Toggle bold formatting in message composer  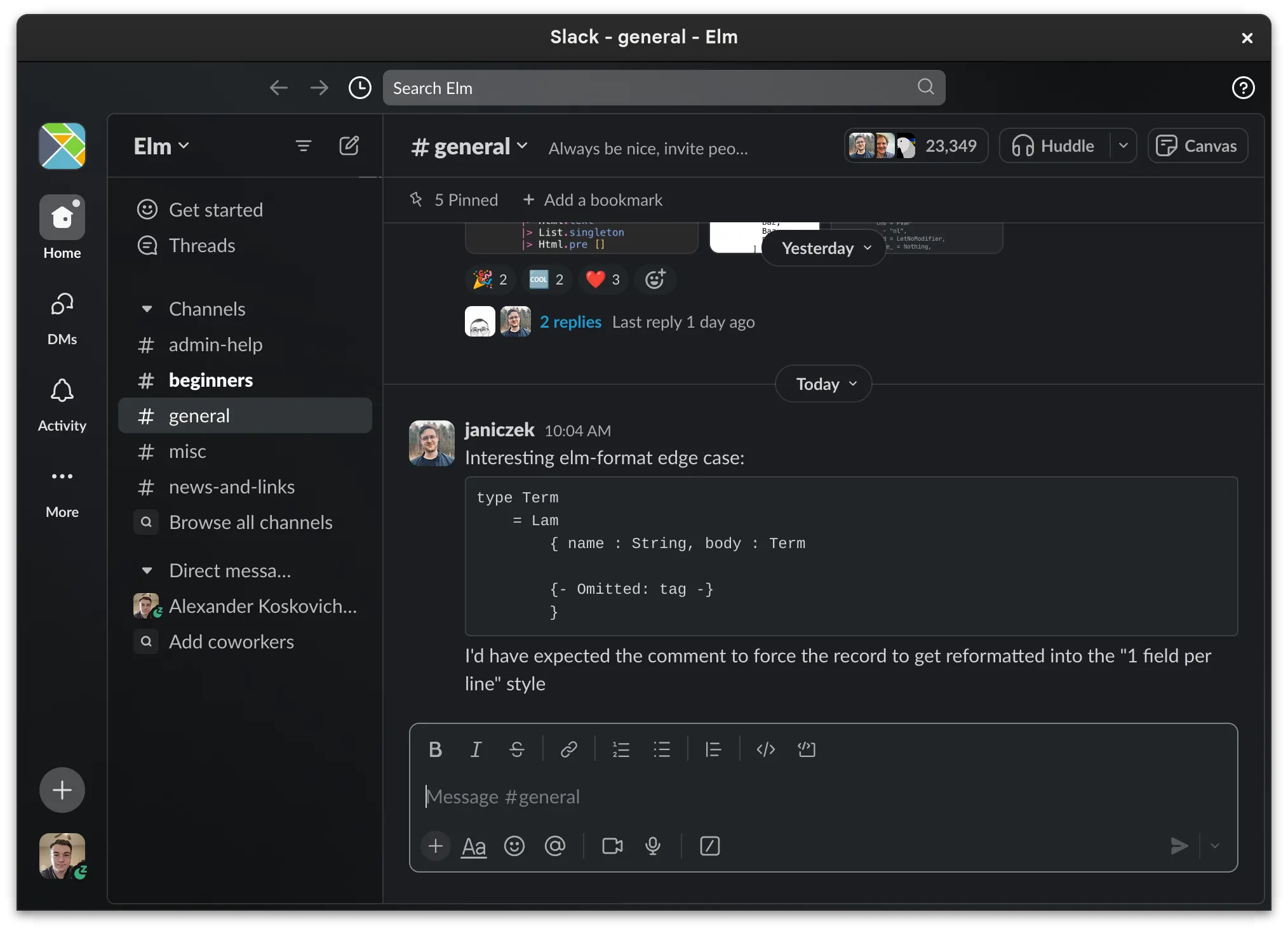coord(435,750)
